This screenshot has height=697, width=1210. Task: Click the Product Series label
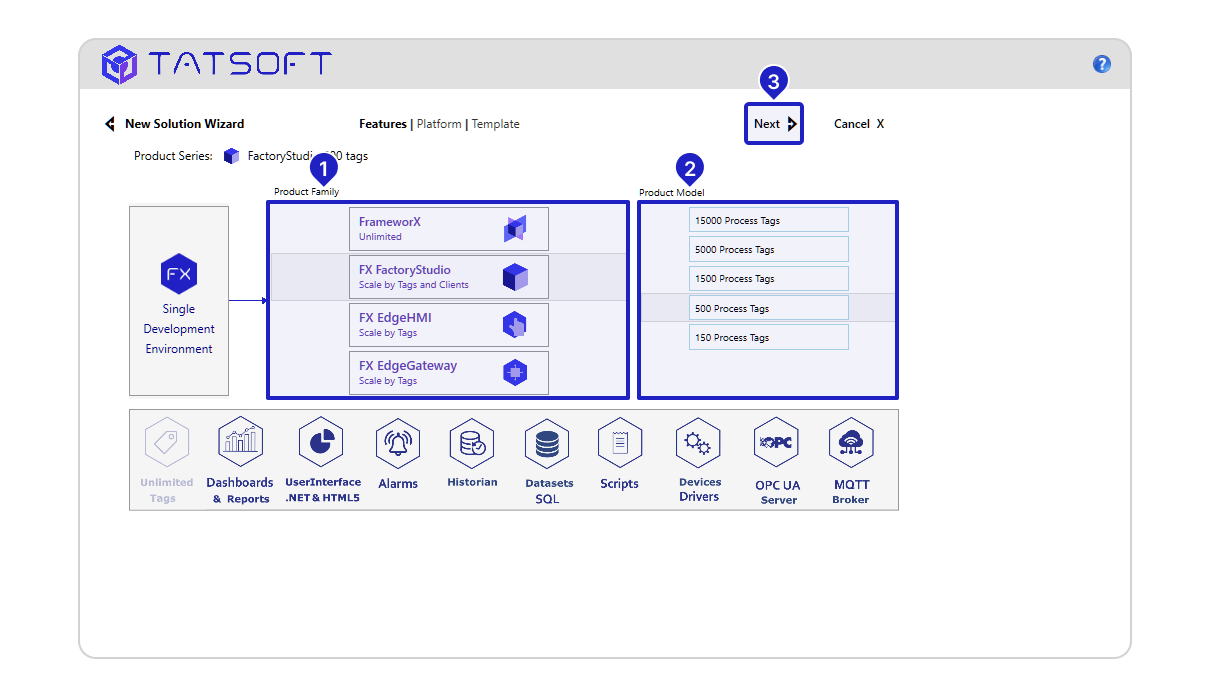pos(173,156)
